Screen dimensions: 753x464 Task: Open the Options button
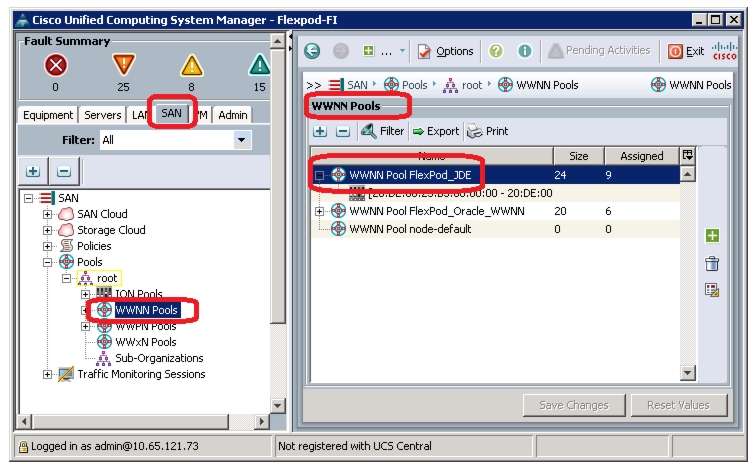[x=446, y=51]
